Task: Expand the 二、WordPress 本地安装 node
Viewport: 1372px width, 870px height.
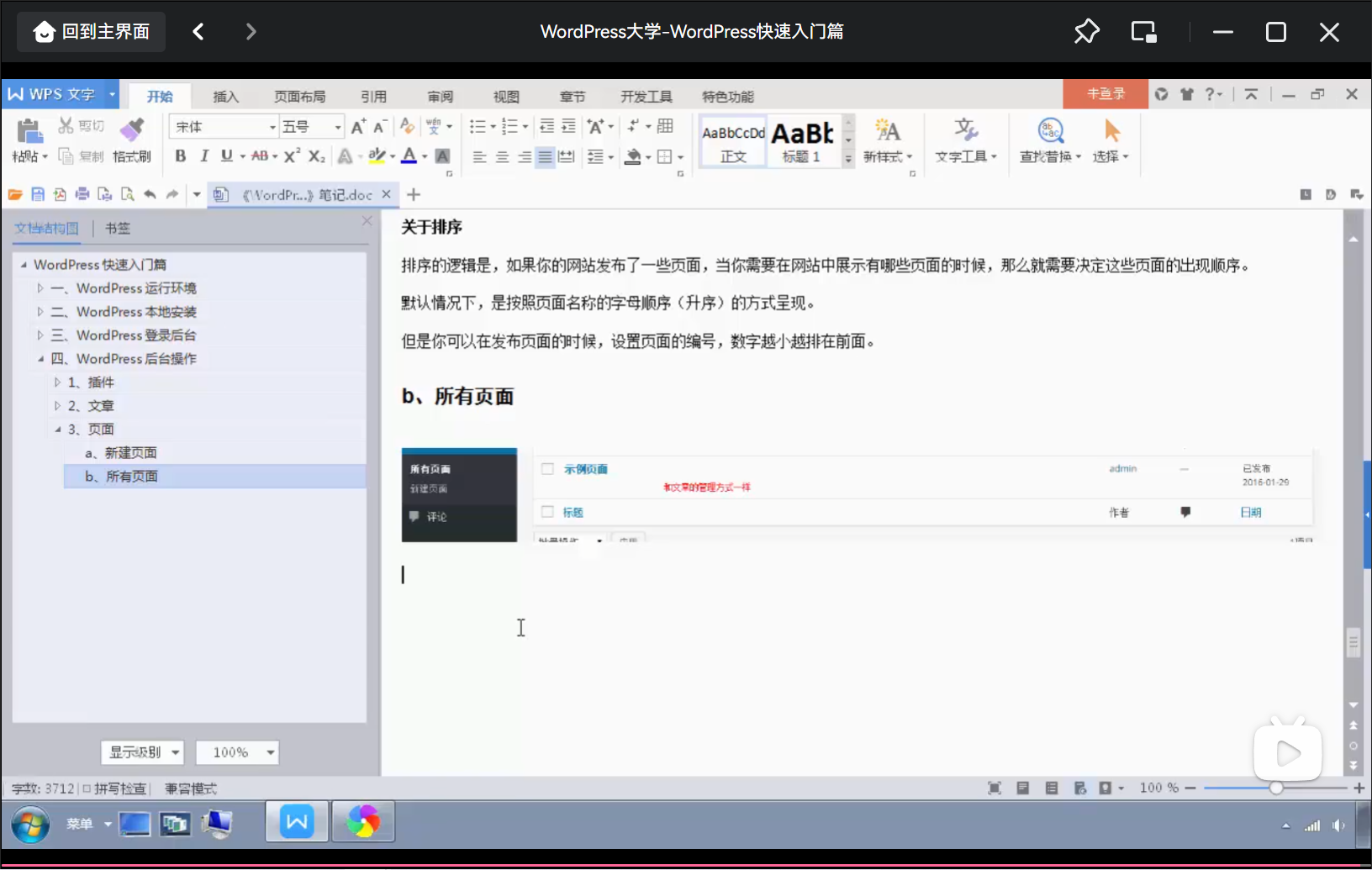Action: [40, 312]
